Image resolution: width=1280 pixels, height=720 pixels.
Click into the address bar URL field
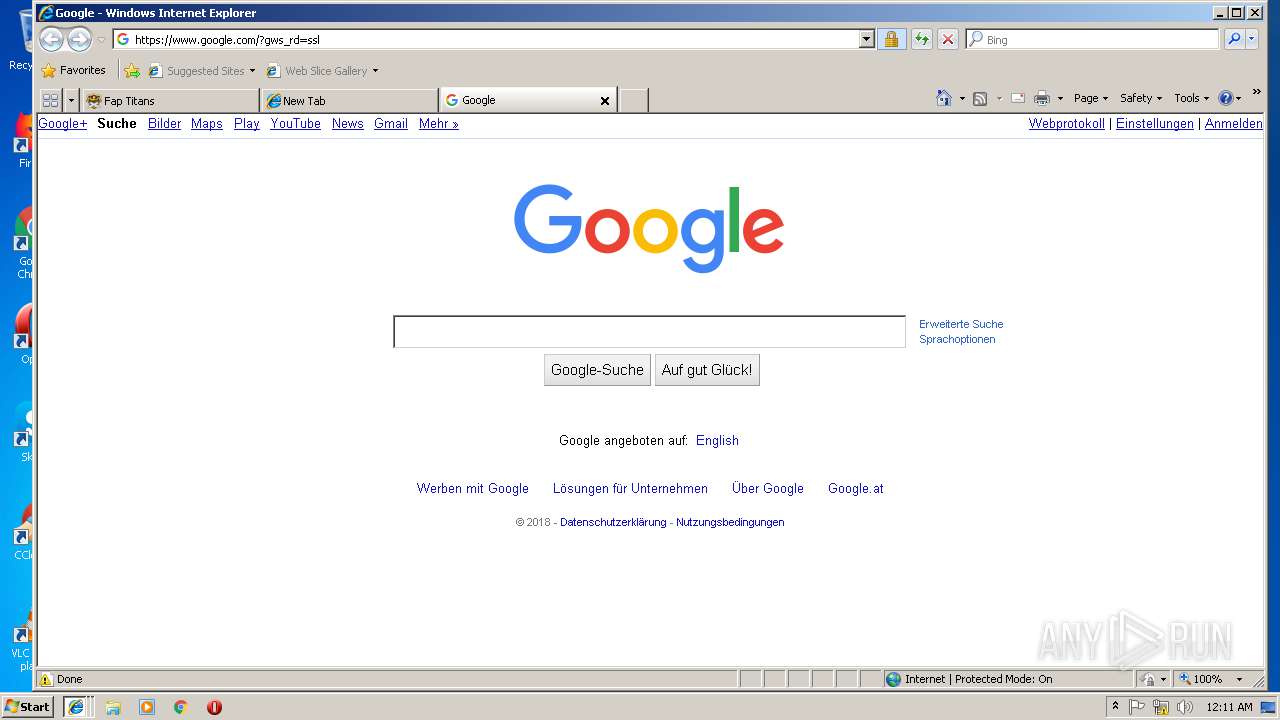point(495,40)
